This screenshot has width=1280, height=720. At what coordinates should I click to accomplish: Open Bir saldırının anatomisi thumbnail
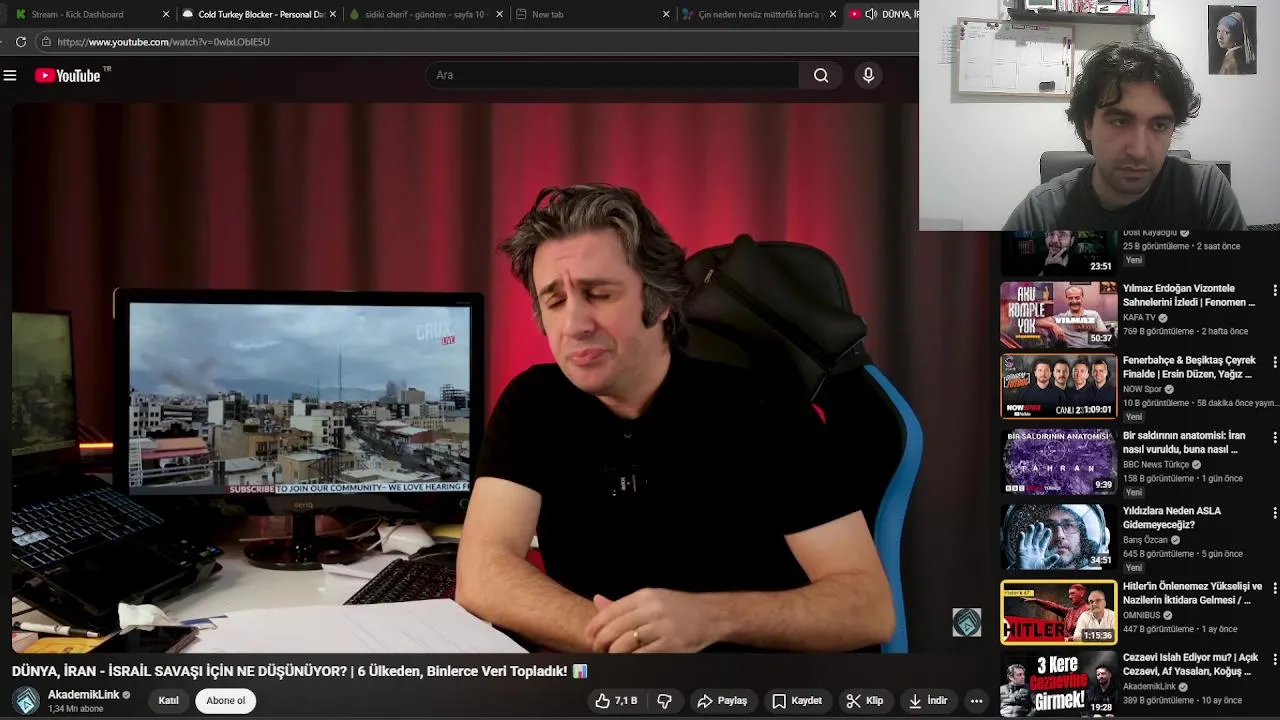[x=1058, y=461]
